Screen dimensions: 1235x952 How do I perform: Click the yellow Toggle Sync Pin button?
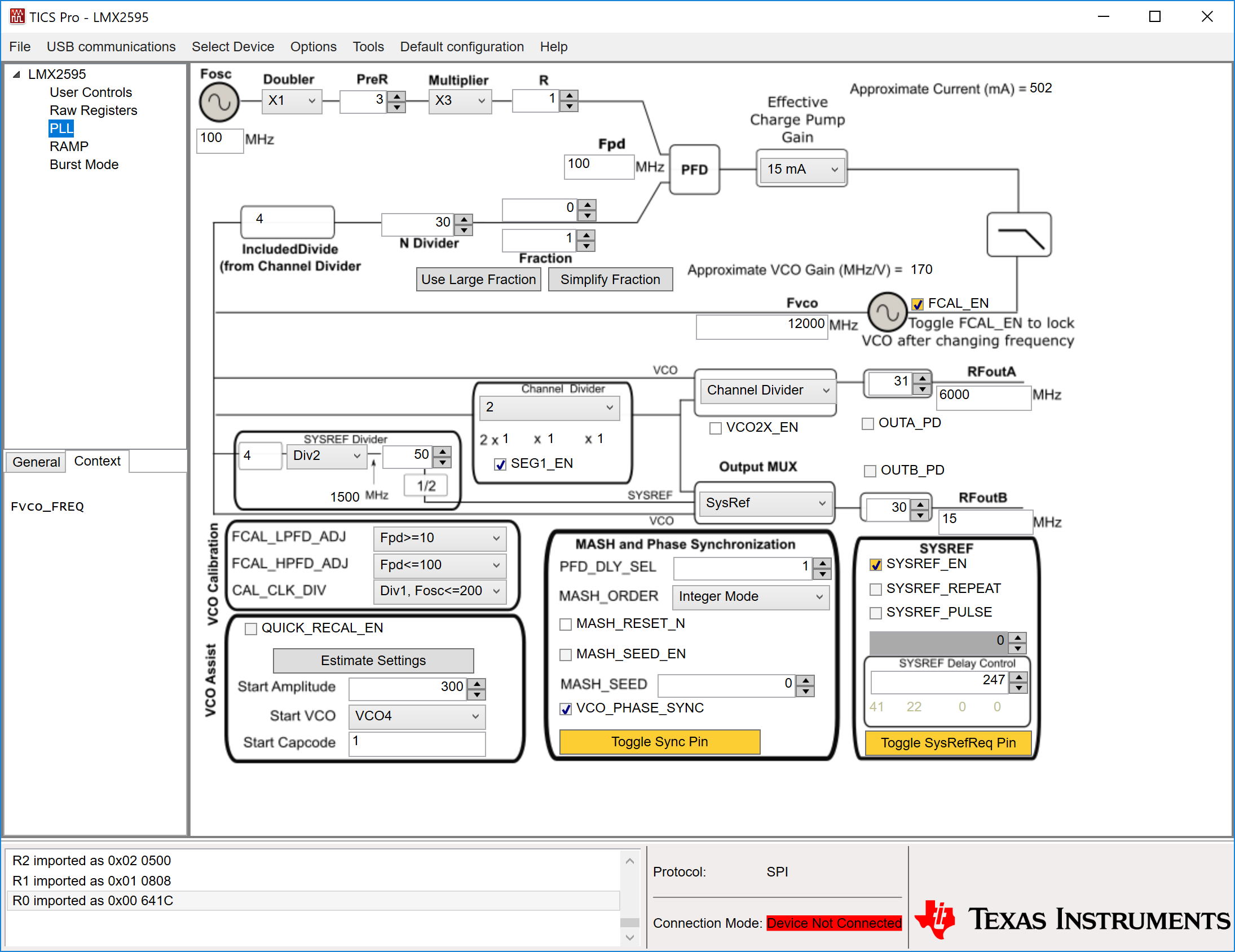659,742
